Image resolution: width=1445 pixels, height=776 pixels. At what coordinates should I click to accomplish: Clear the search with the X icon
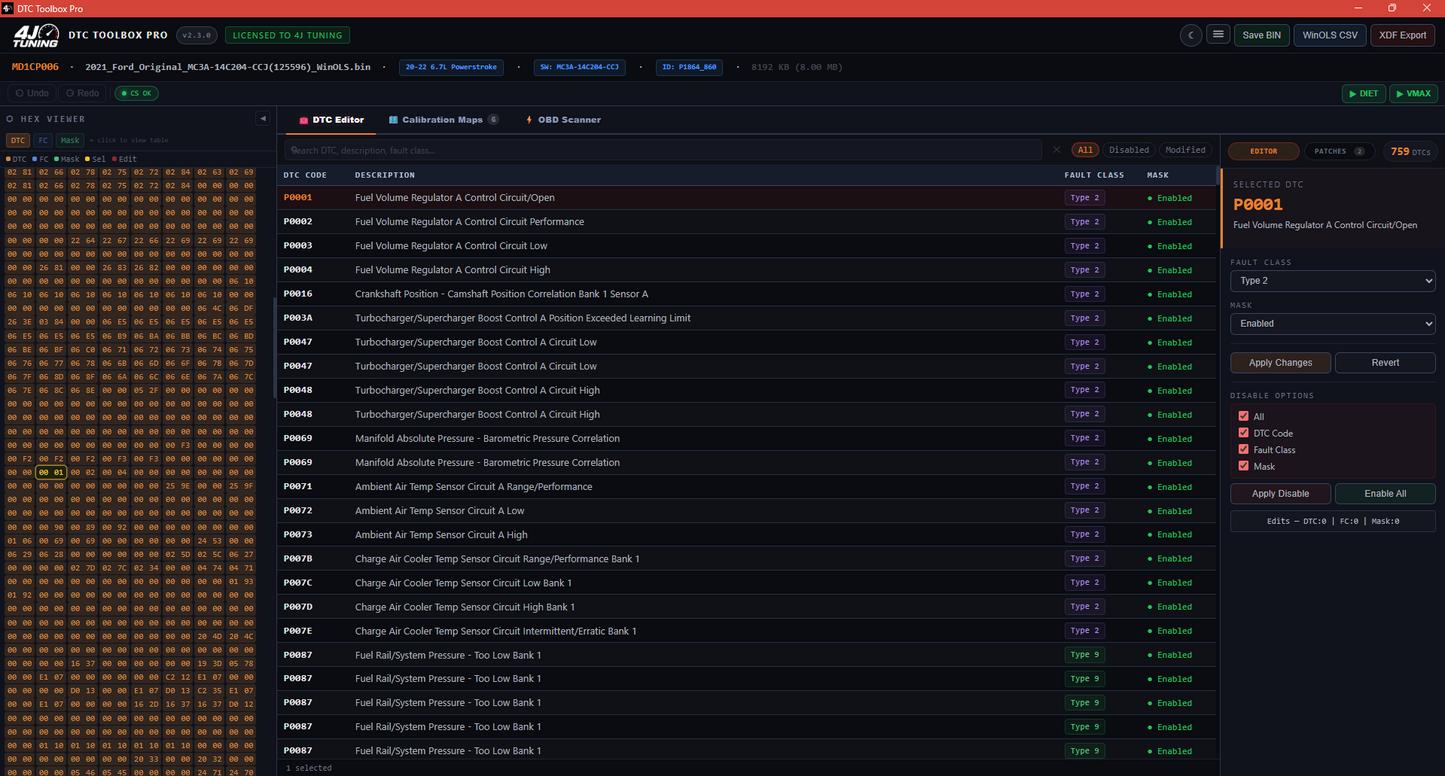[x=1056, y=150]
